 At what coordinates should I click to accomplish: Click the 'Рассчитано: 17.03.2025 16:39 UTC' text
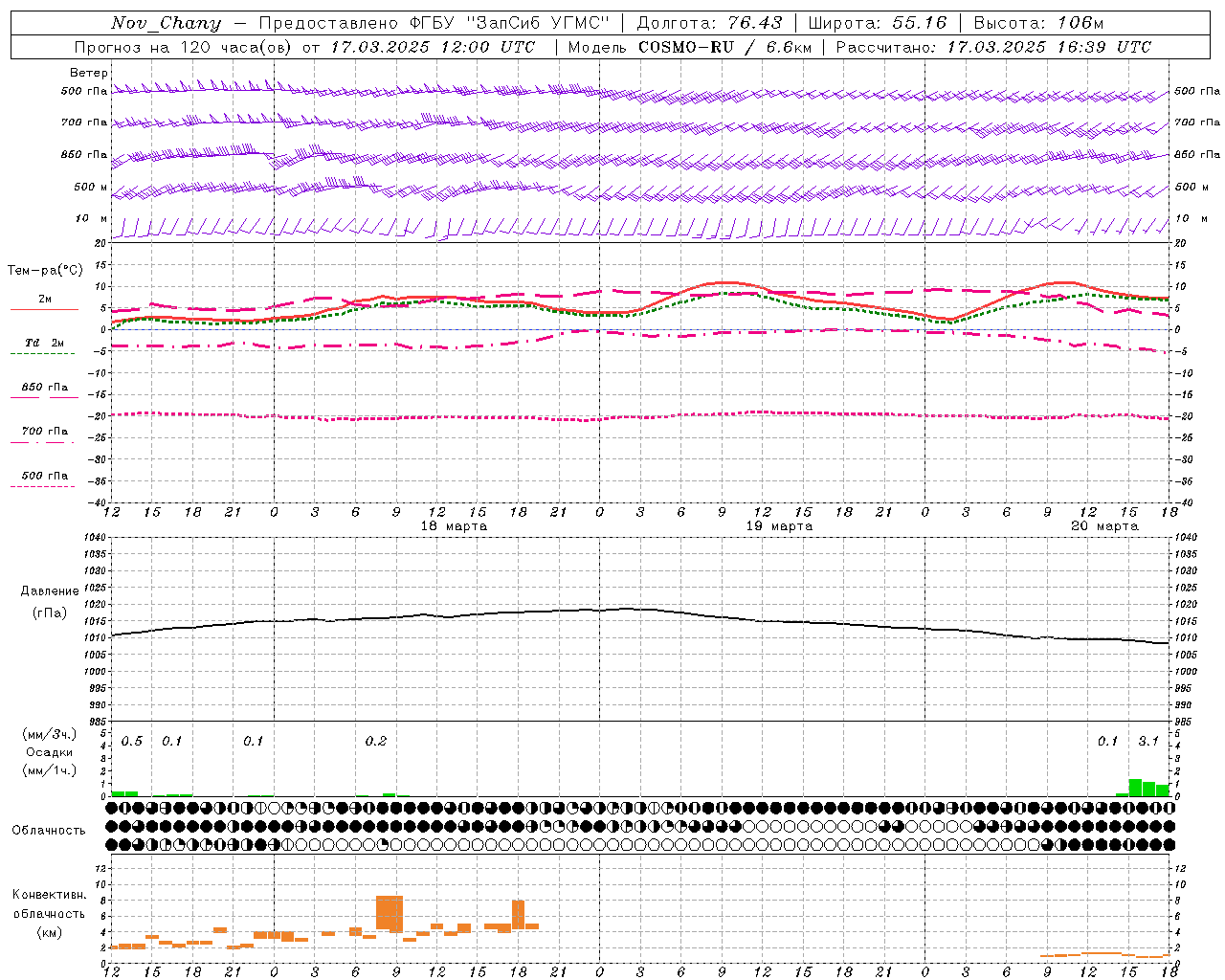pyautogui.click(x=993, y=47)
